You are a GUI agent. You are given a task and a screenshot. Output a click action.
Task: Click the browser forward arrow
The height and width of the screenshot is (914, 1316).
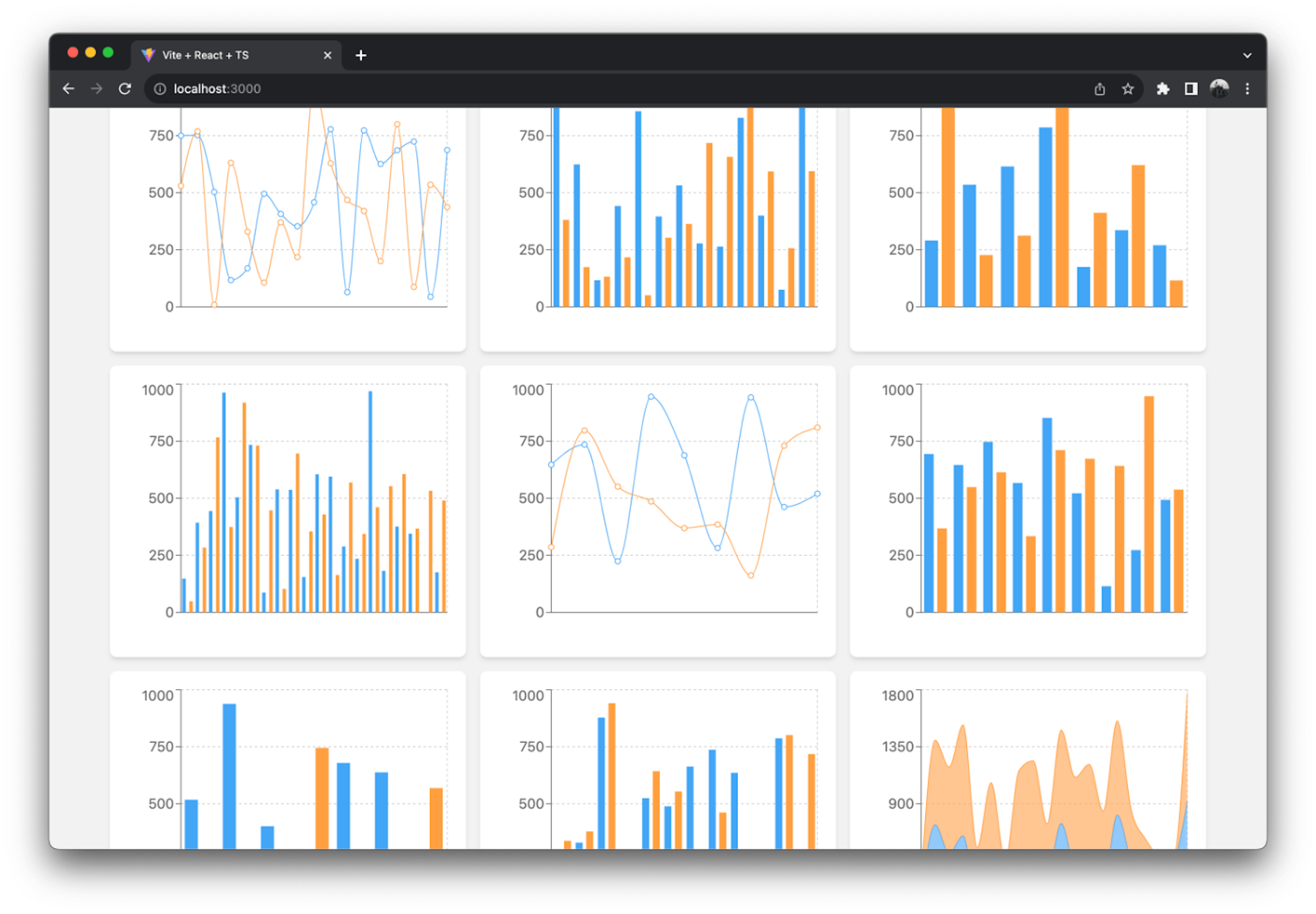click(x=97, y=89)
